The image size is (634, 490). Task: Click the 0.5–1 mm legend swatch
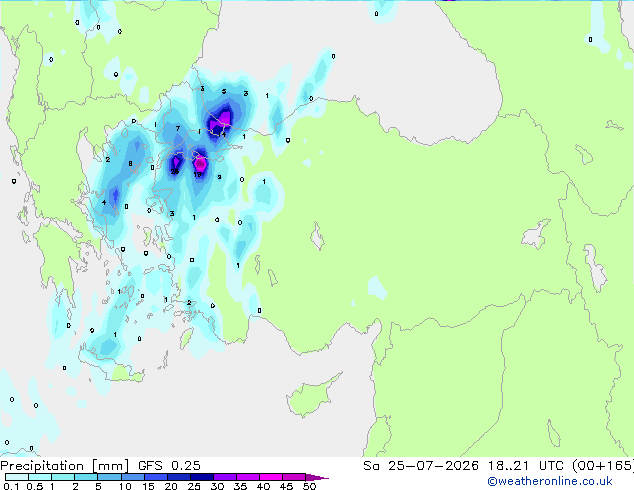40,477
